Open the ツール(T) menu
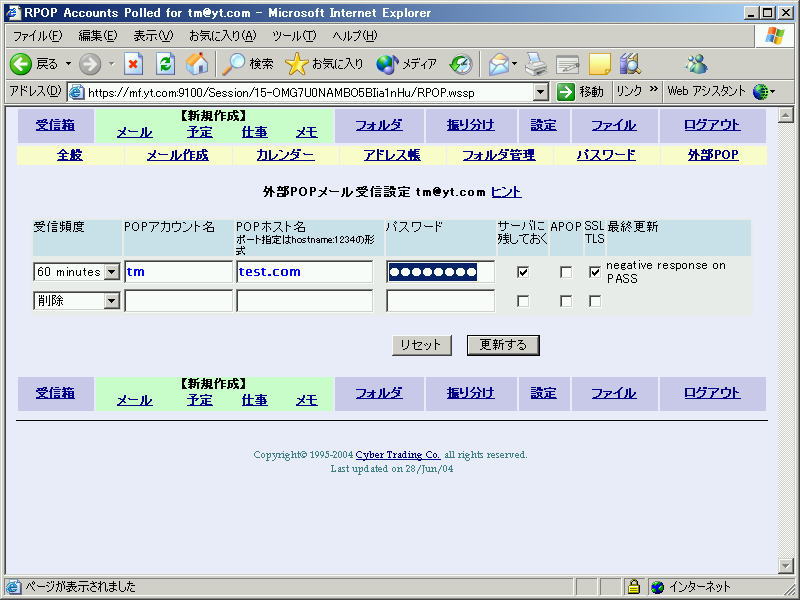The image size is (800, 600). [x=293, y=36]
